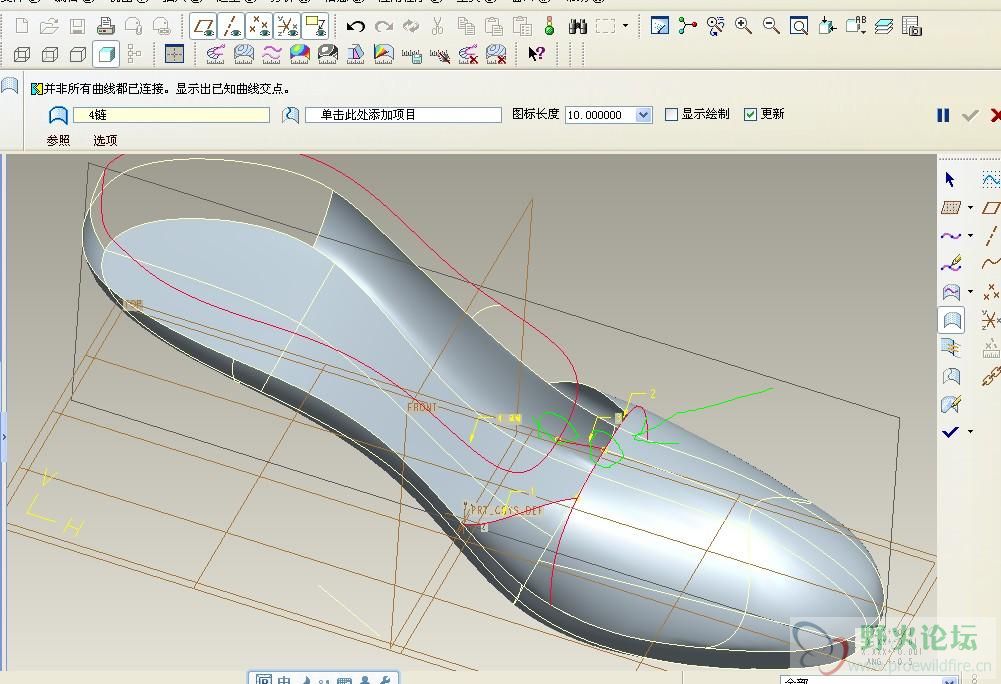Select the arrow pointer tool in right toolbar
Screen dimensions: 1001x684
click(x=950, y=179)
